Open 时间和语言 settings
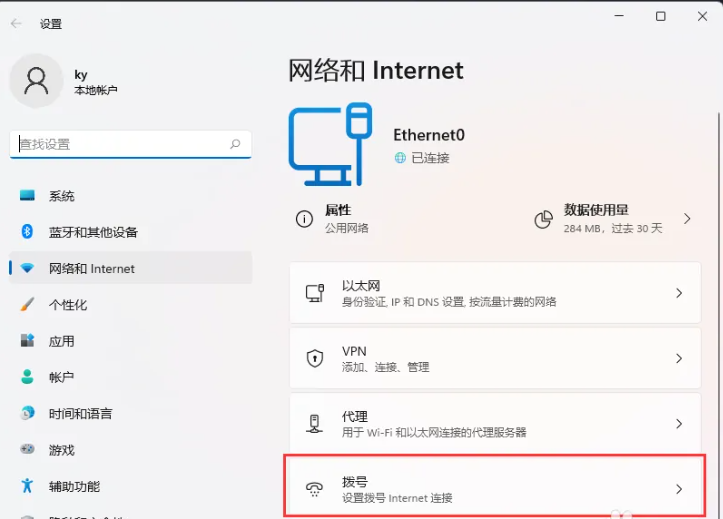 (x=130, y=413)
